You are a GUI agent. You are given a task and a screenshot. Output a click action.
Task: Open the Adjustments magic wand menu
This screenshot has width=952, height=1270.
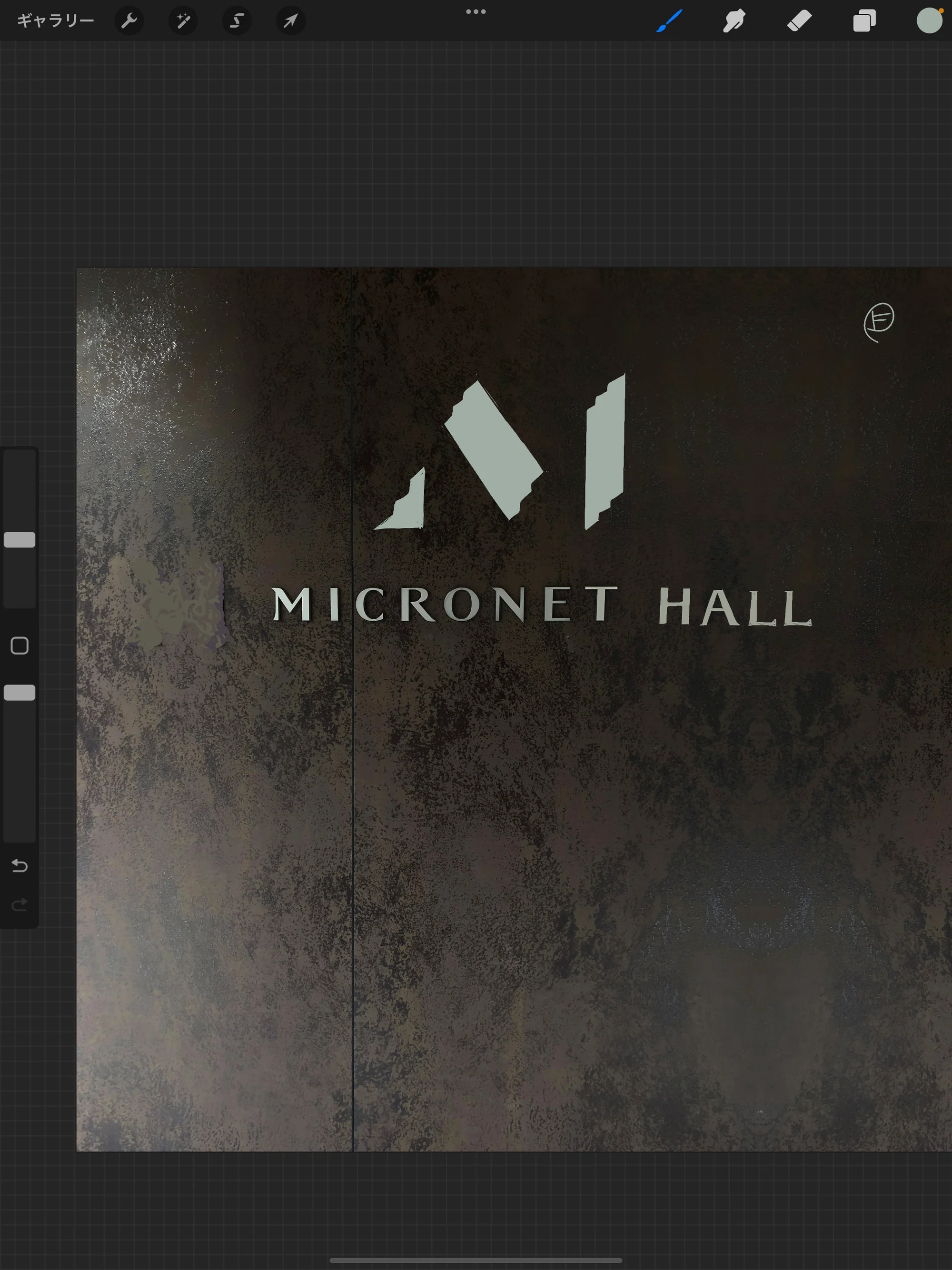[x=183, y=21]
